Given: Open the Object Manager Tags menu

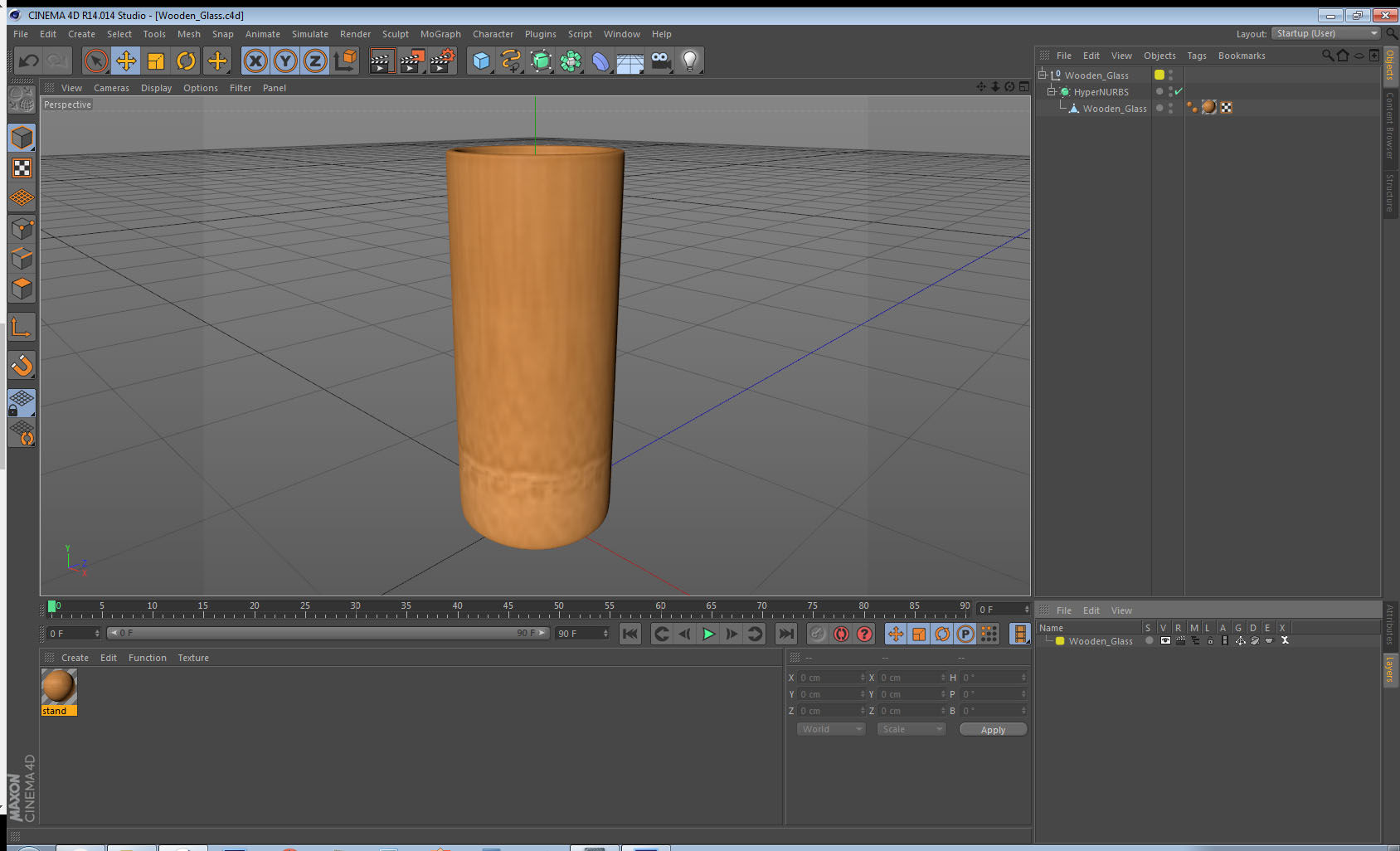Looking at the screenshot, I should (1197, 56).
